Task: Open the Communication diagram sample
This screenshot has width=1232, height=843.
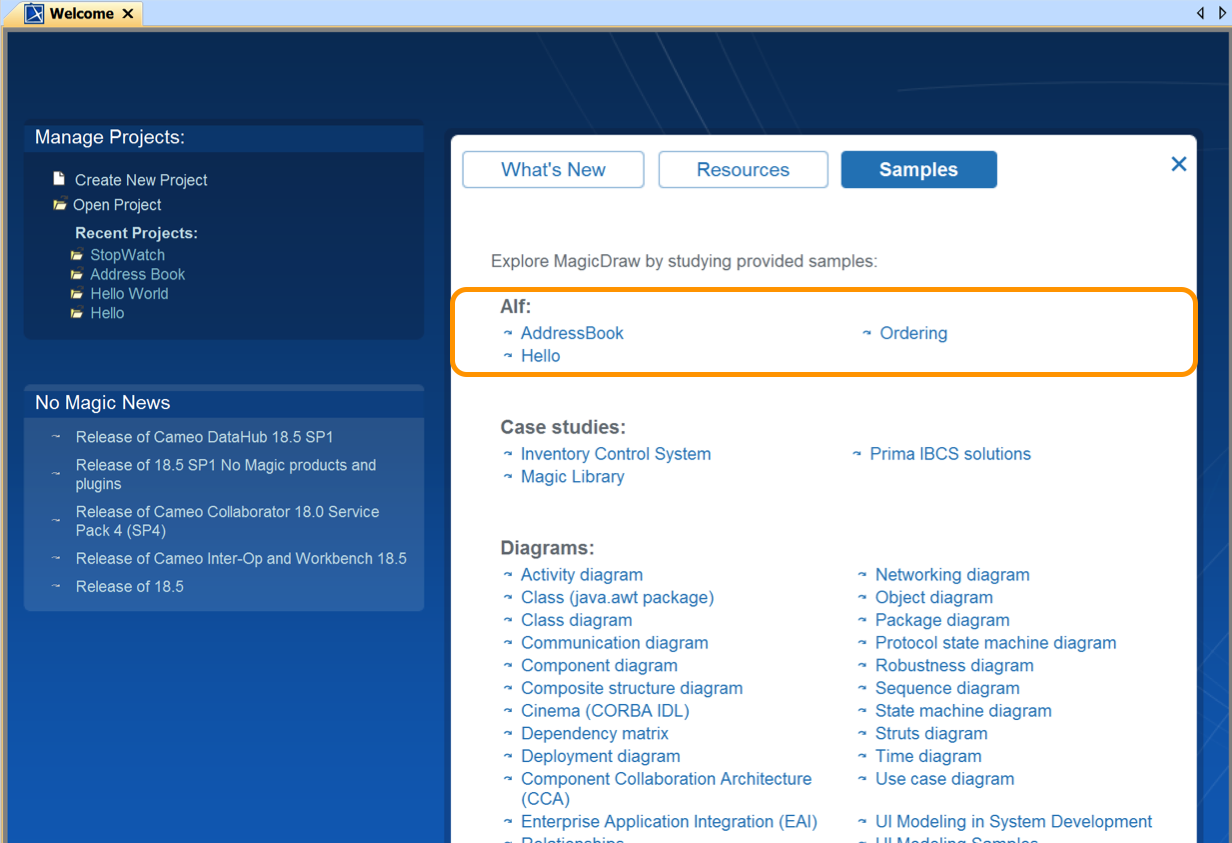Action: pos(614,643)
